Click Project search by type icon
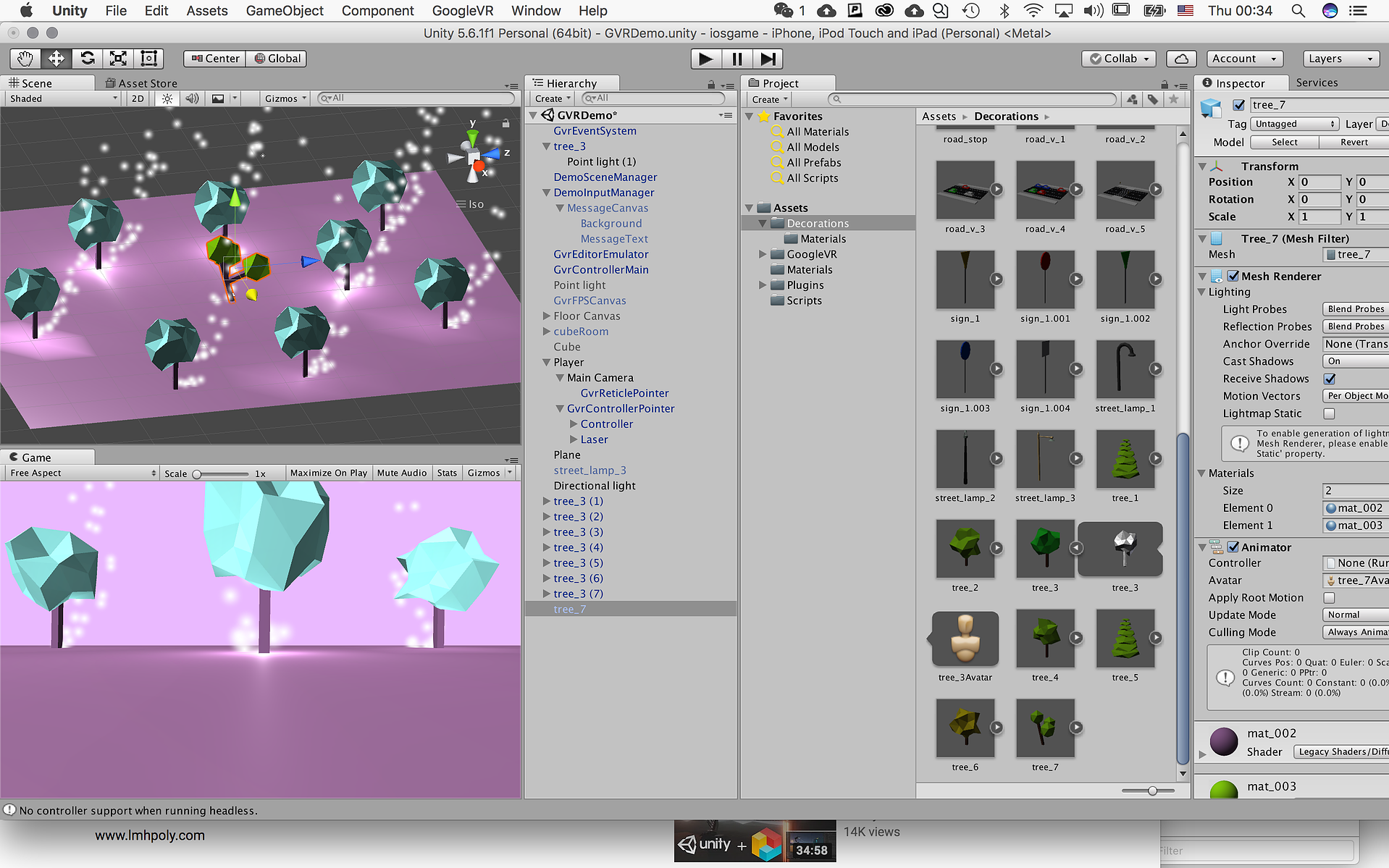1389x868 pixels. pos(1132,99)
